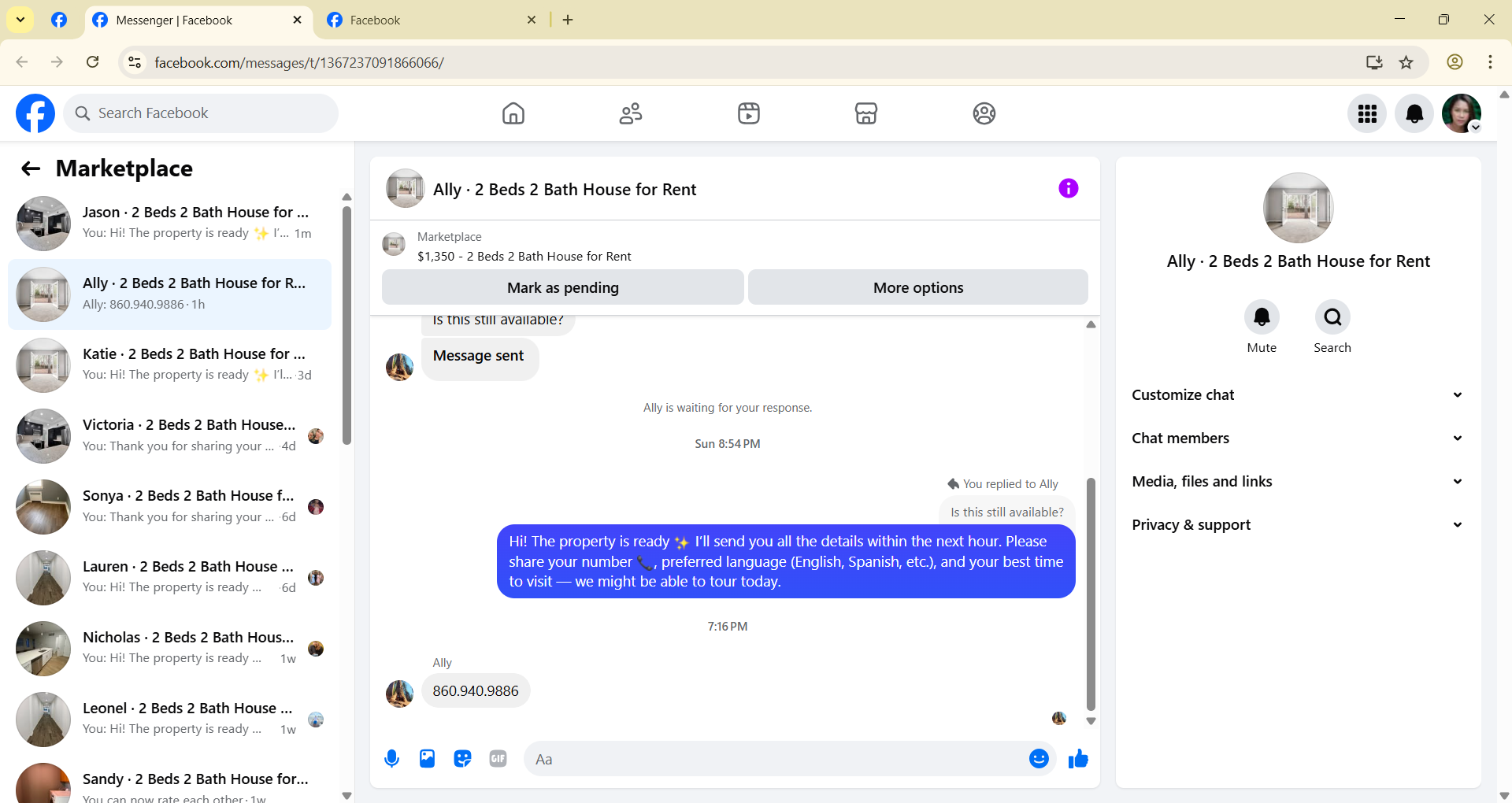Open Leonel's conversation in the list
The image size is (1512, 803).
coord(169,719)
